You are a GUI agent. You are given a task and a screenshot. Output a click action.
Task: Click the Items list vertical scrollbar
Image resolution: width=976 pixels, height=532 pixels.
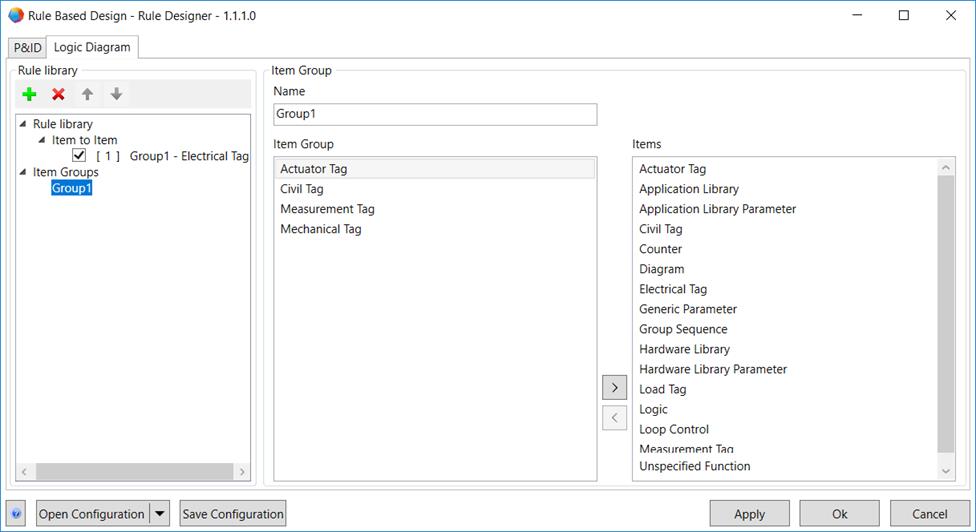(946, 312)
